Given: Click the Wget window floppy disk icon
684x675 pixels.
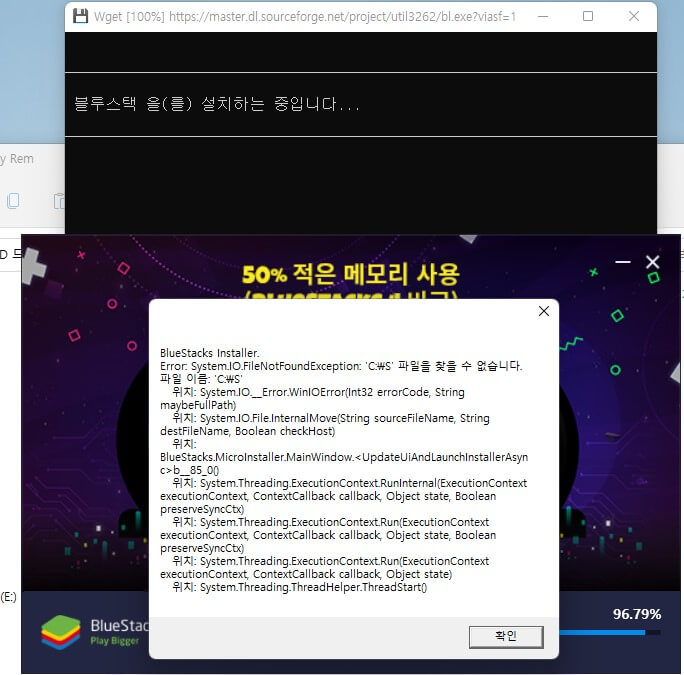Looking at the screenshot, I should [80, 17].
